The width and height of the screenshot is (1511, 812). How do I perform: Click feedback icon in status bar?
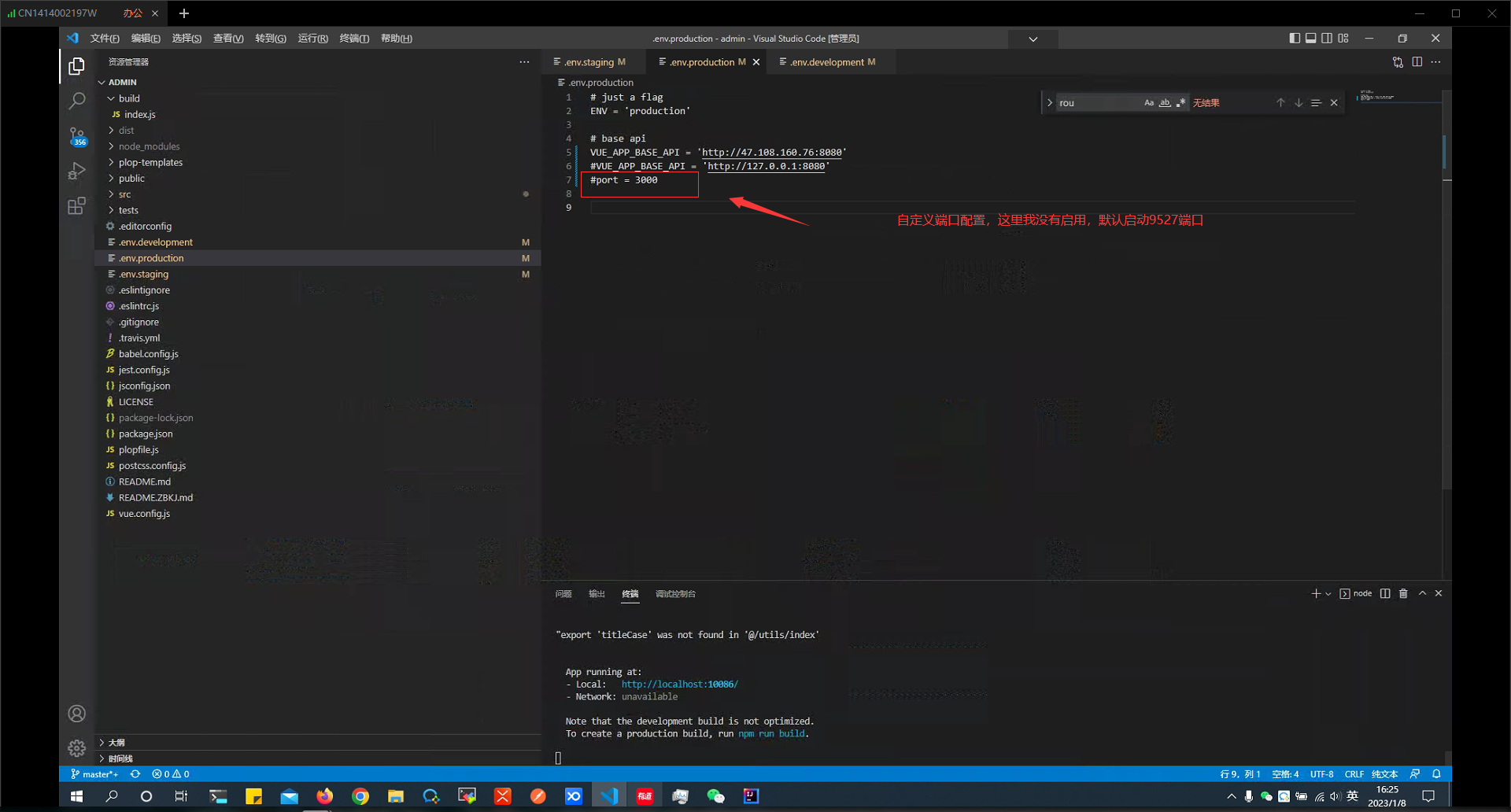1415,774
